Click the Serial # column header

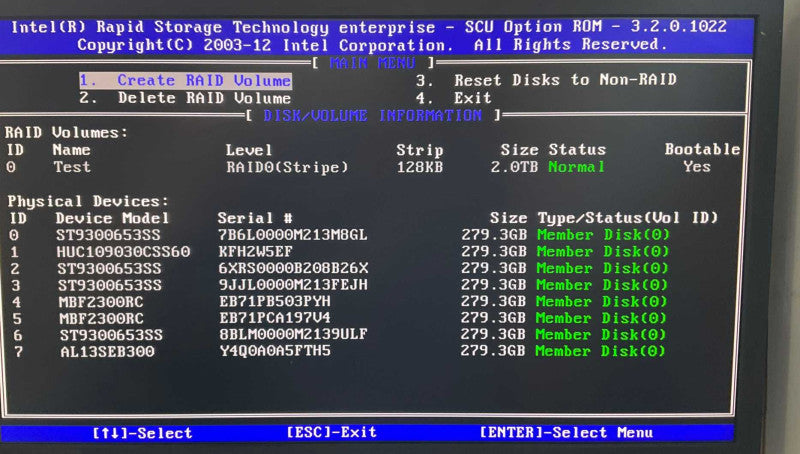[x=255, y=218]
